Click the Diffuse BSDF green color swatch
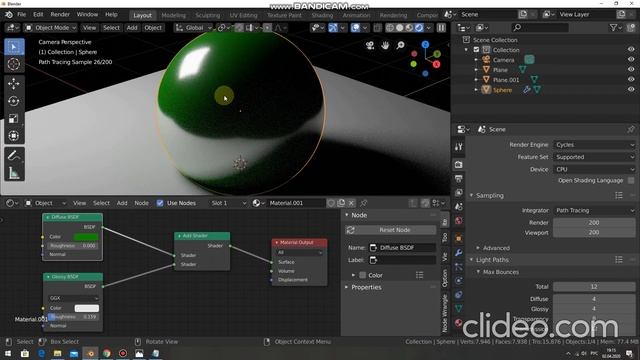Image resolution: width=640 pixels, height=360 pixels. (x=86, y=237)
